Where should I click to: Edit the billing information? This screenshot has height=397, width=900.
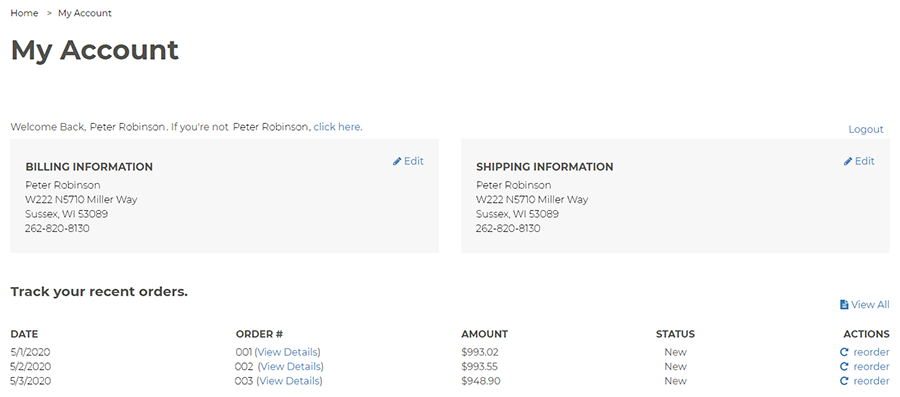point(413,162)
